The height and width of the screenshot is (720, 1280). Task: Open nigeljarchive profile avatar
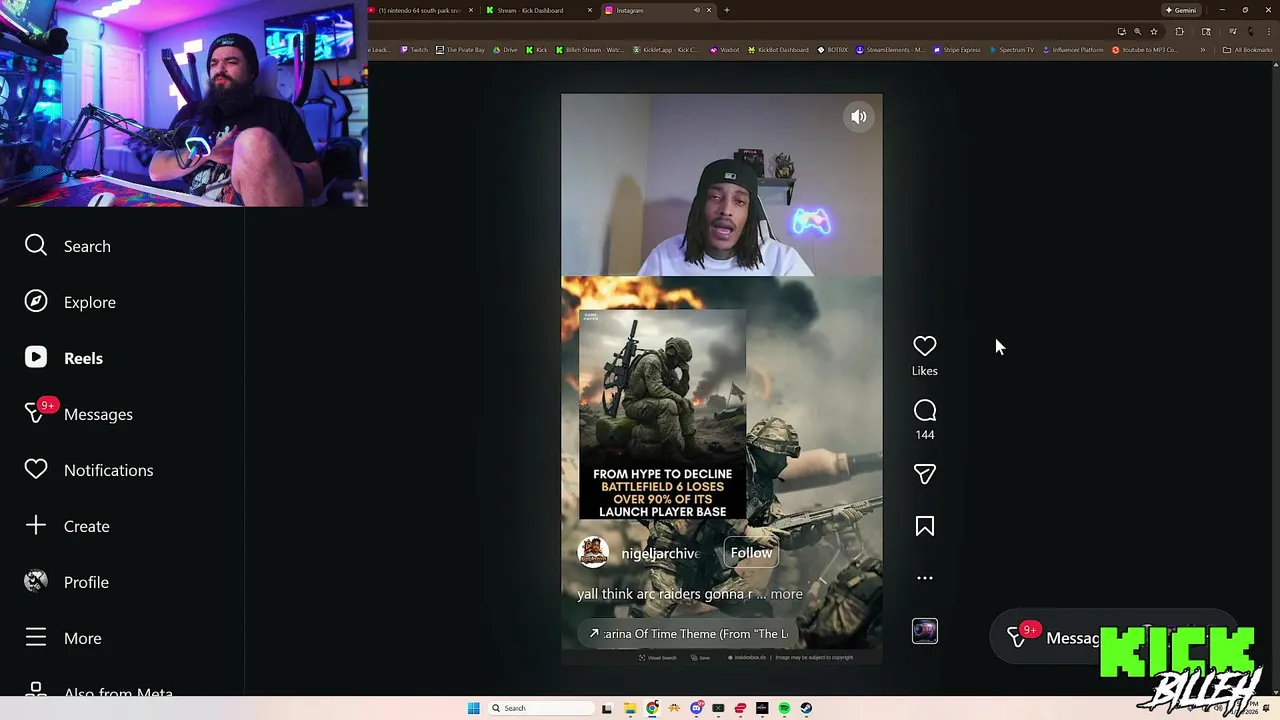(x=593, y=553)
